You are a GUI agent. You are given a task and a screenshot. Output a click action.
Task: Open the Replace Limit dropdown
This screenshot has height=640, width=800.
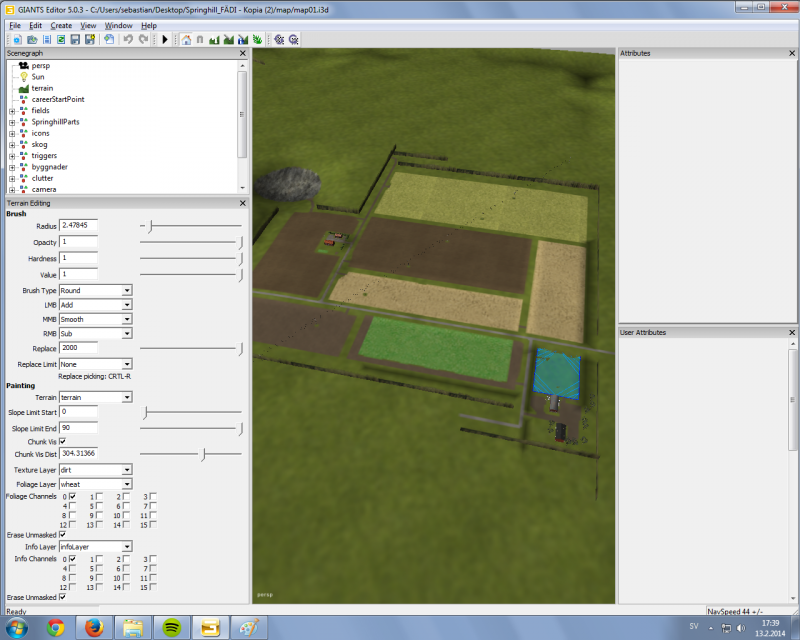[95, 364]
